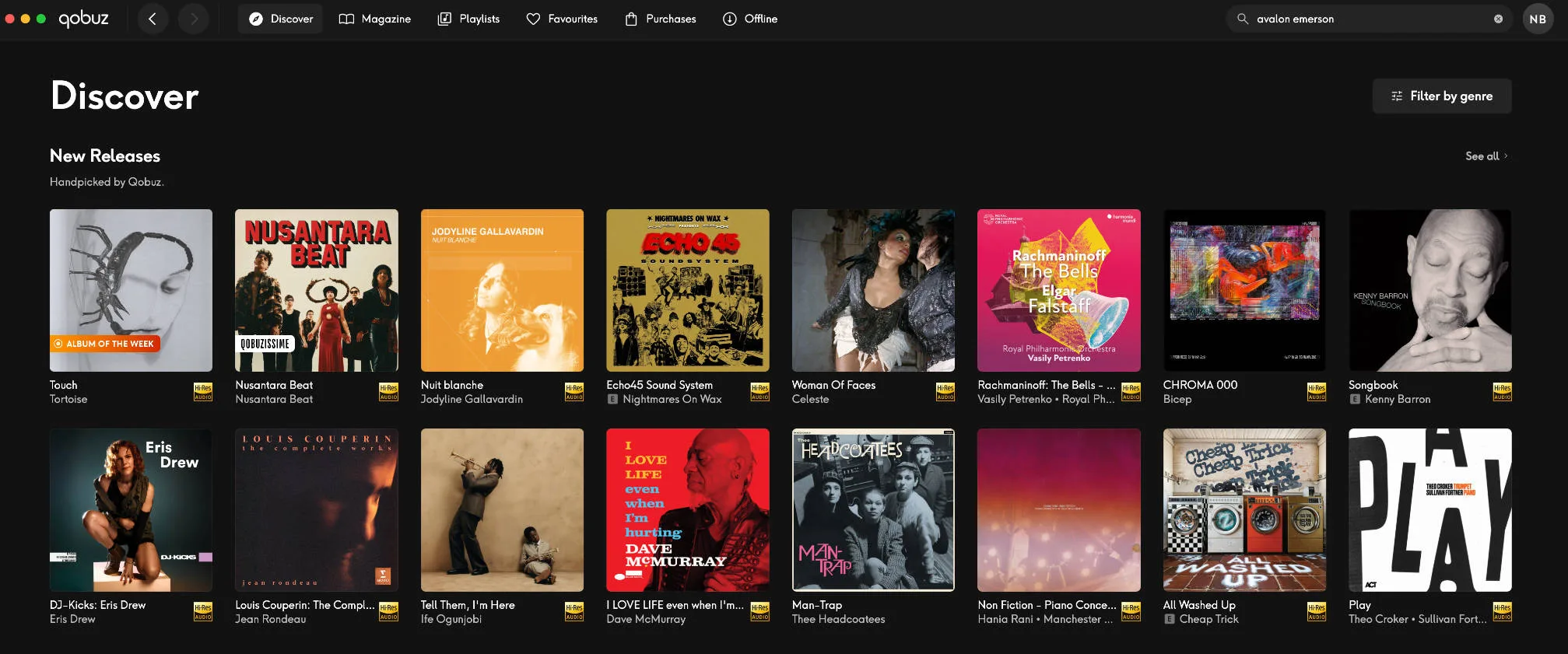Click the Cheap Trick artist link

(1209, 619)
